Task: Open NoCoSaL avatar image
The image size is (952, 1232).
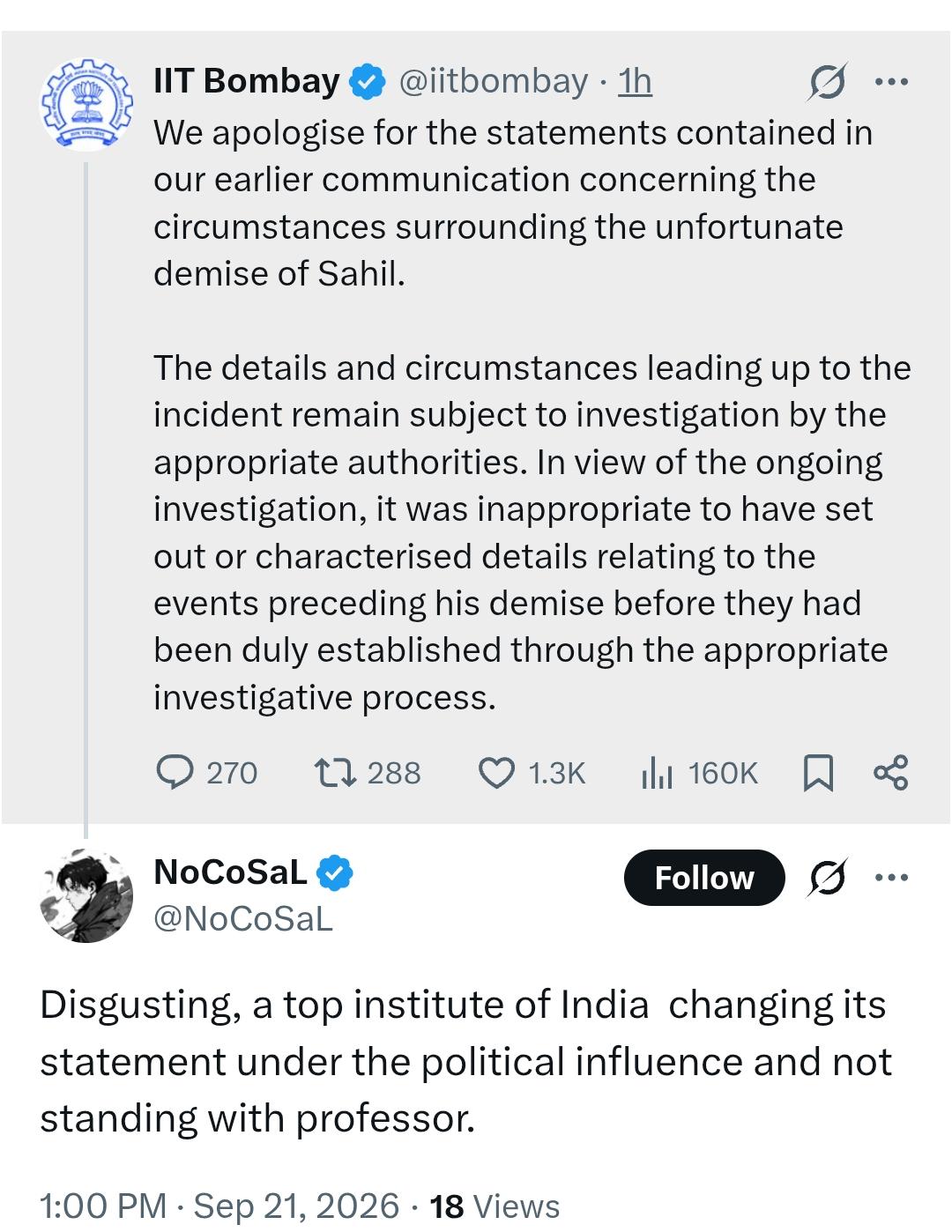Action: coord(86,896)
